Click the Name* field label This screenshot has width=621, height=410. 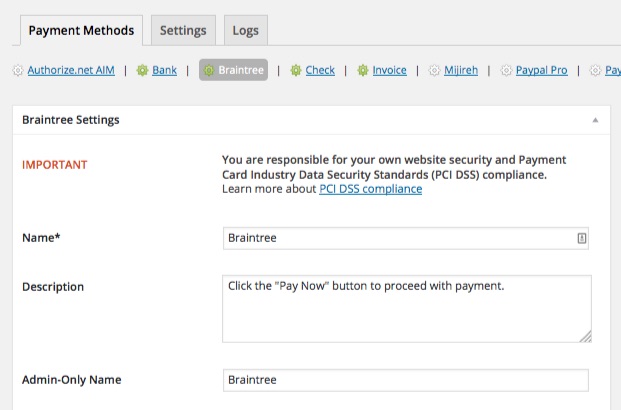click(41, 238)
